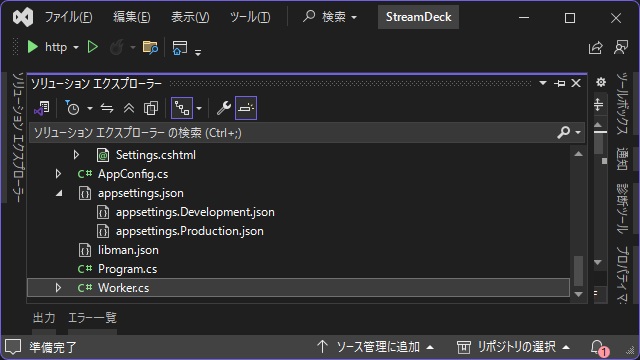This screenshot has height=360, width=640.
Task: Select Program.cs file
Action: [x=127, y=269]
